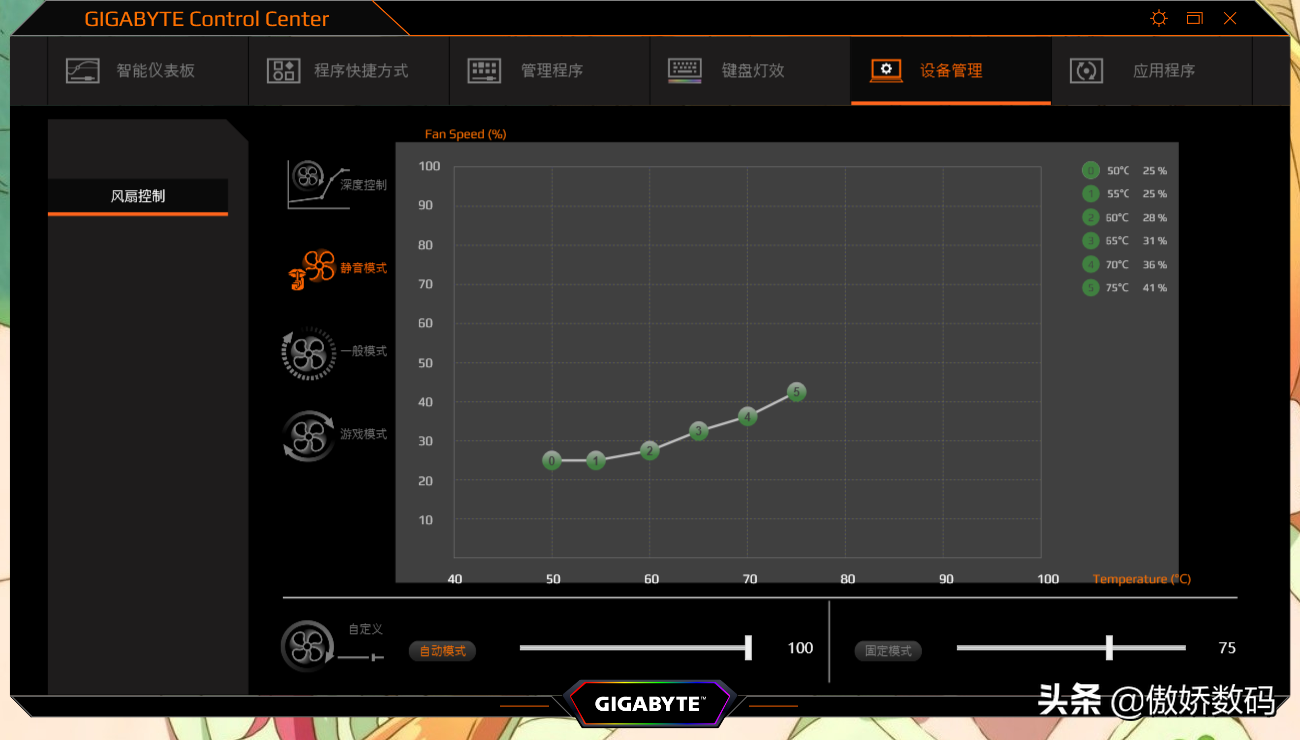The width and height of the screenshot is (1300, 740).
Task: Click the sun-shaped settings icon in title bar
Action: click(1158, 19)
